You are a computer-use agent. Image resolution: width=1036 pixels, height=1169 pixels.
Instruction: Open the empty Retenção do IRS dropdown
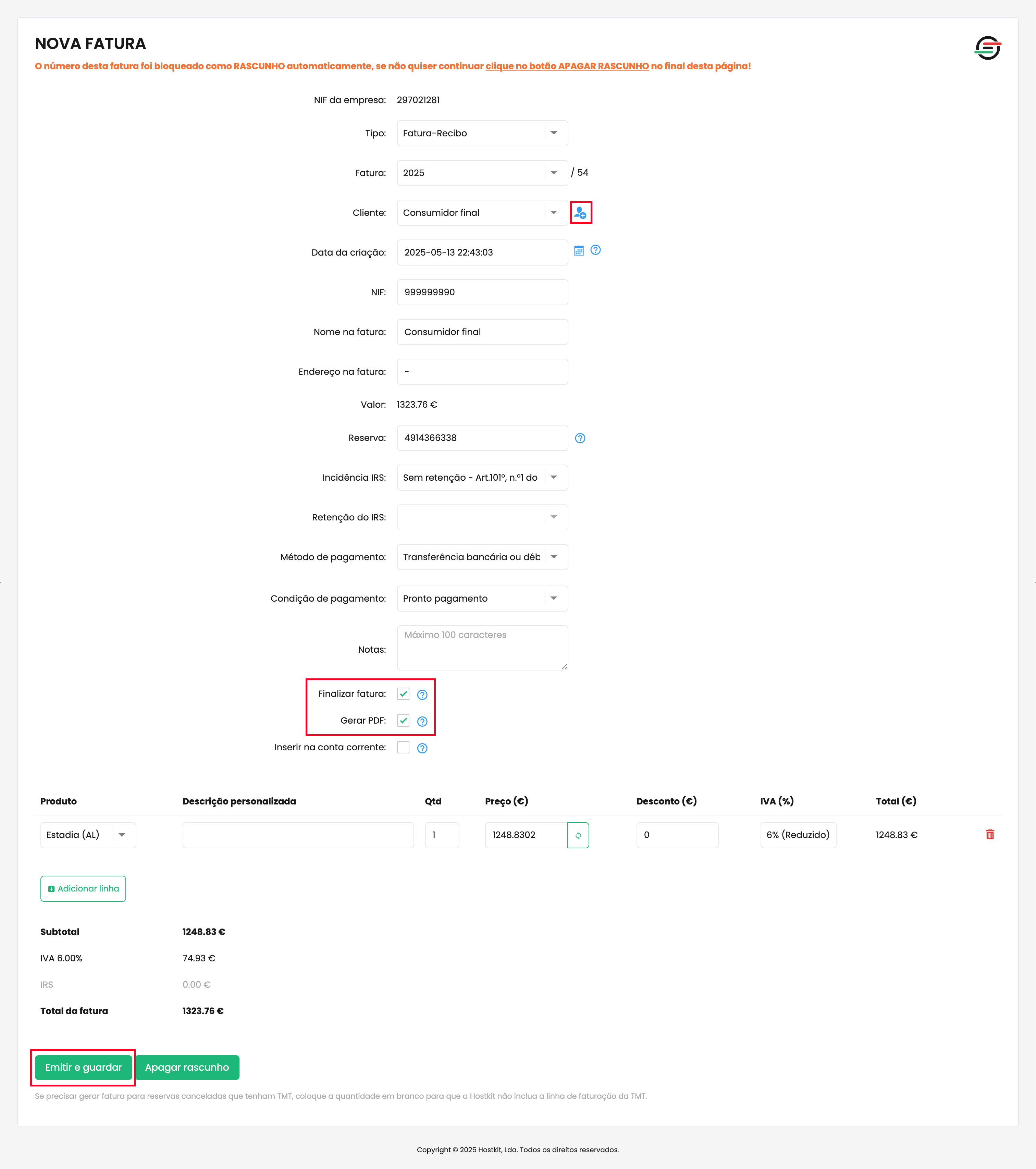pos(482,517)
